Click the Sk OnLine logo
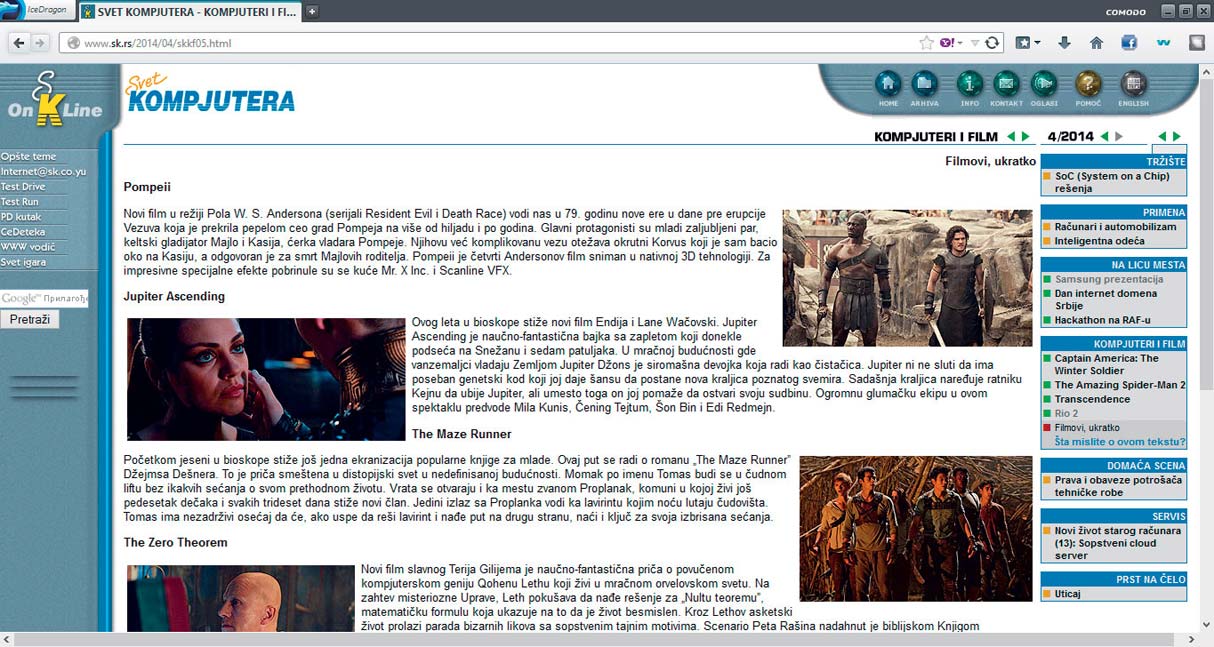 pos(55,100)
